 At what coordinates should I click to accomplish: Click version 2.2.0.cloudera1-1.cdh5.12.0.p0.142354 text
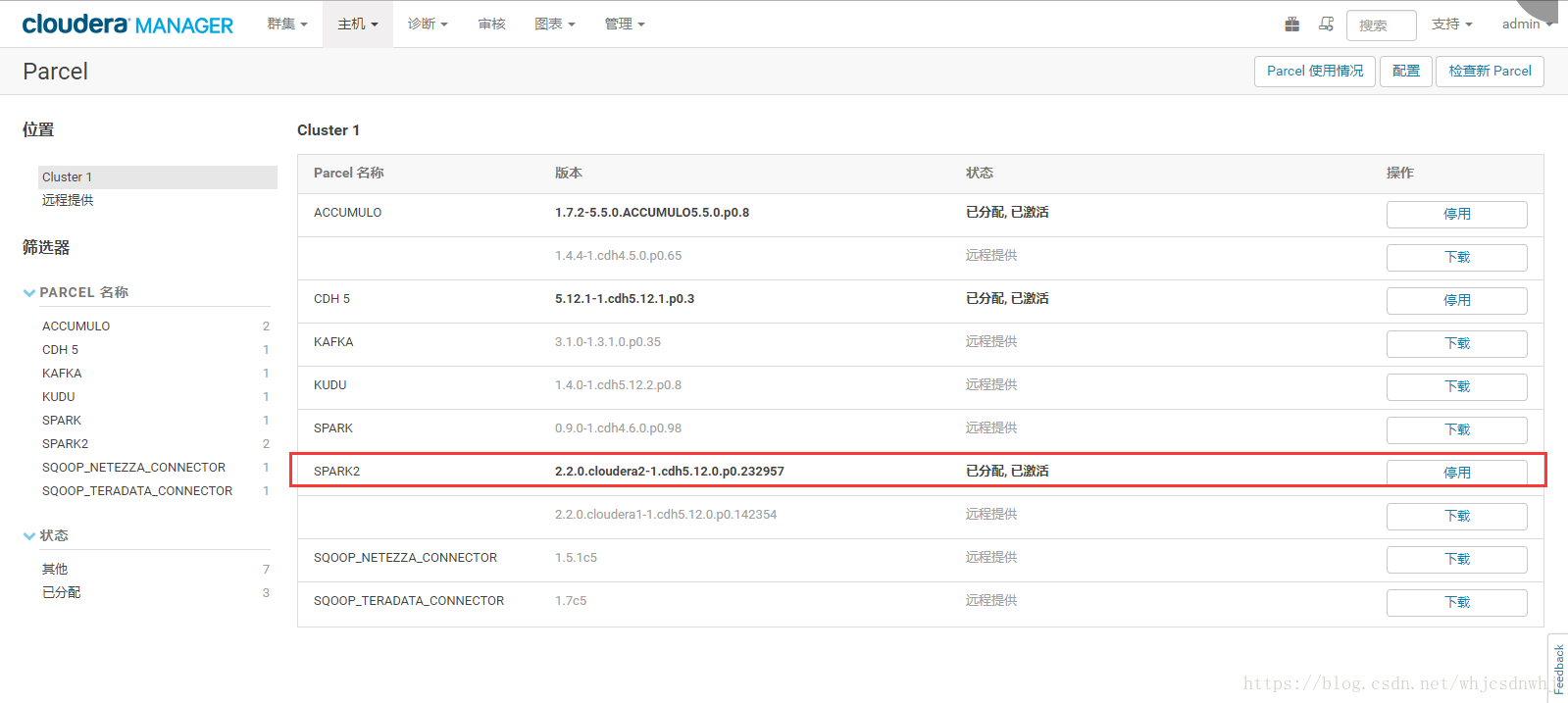pos(666,515)
